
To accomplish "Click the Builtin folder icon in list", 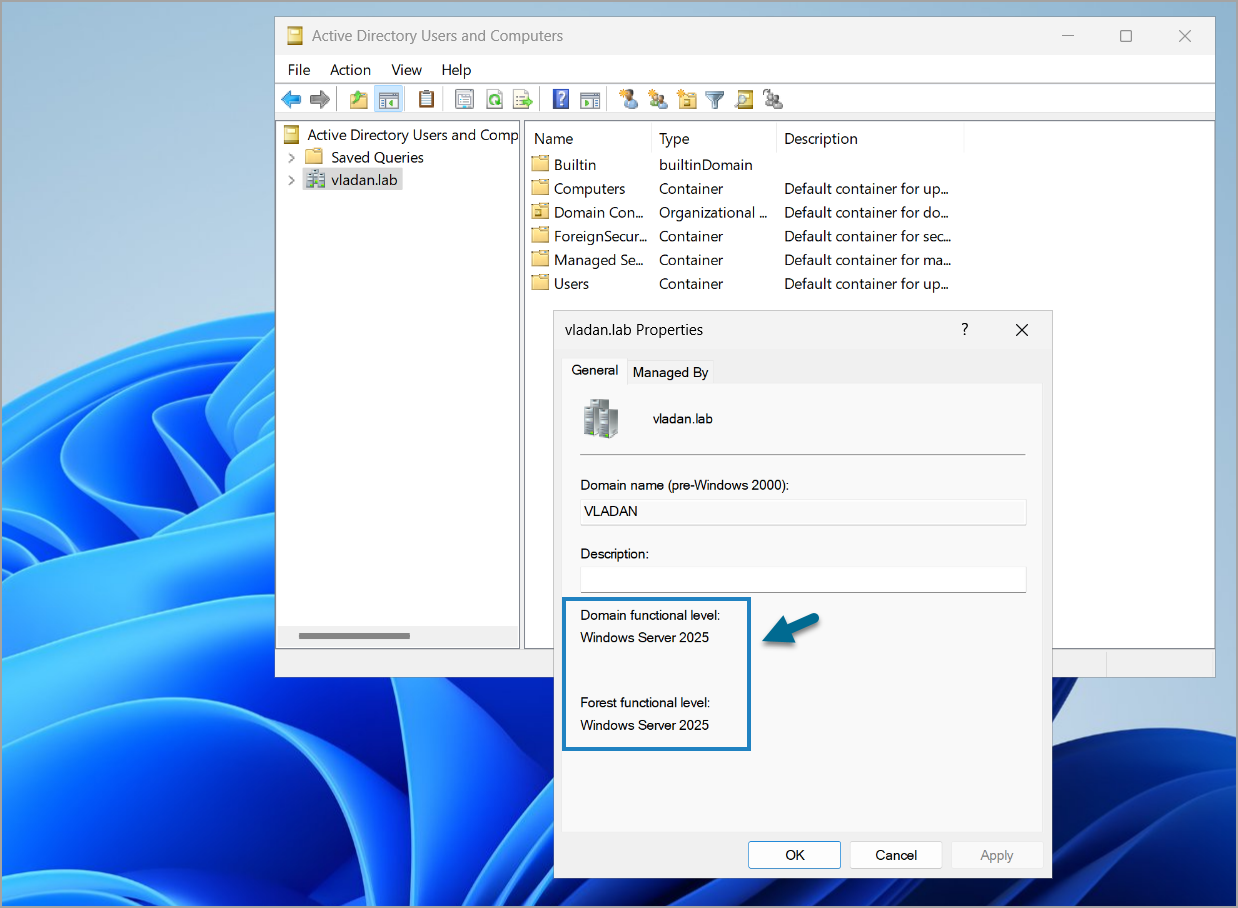I will pyautogui.click(x=540, y=164).
